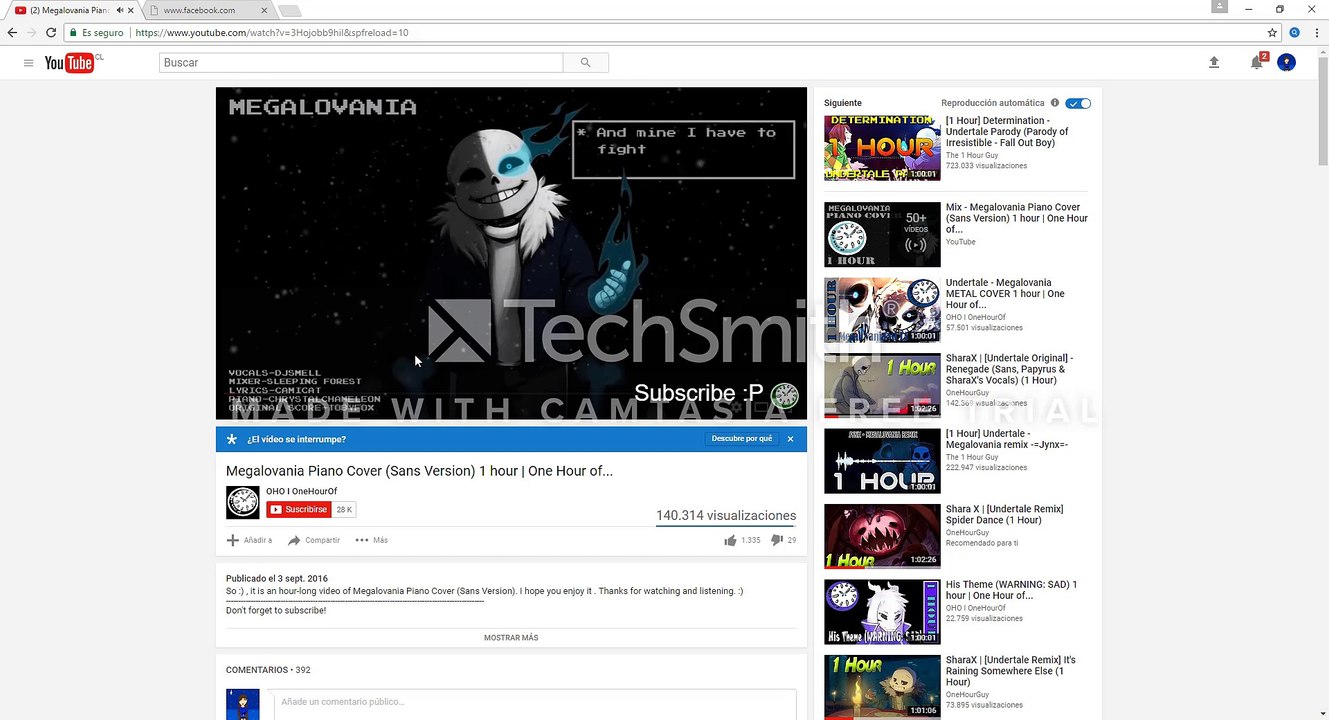Click the search magnifier button
Image resolution: width=1329 pixels, height=720 pixels.
click(585, 63)
